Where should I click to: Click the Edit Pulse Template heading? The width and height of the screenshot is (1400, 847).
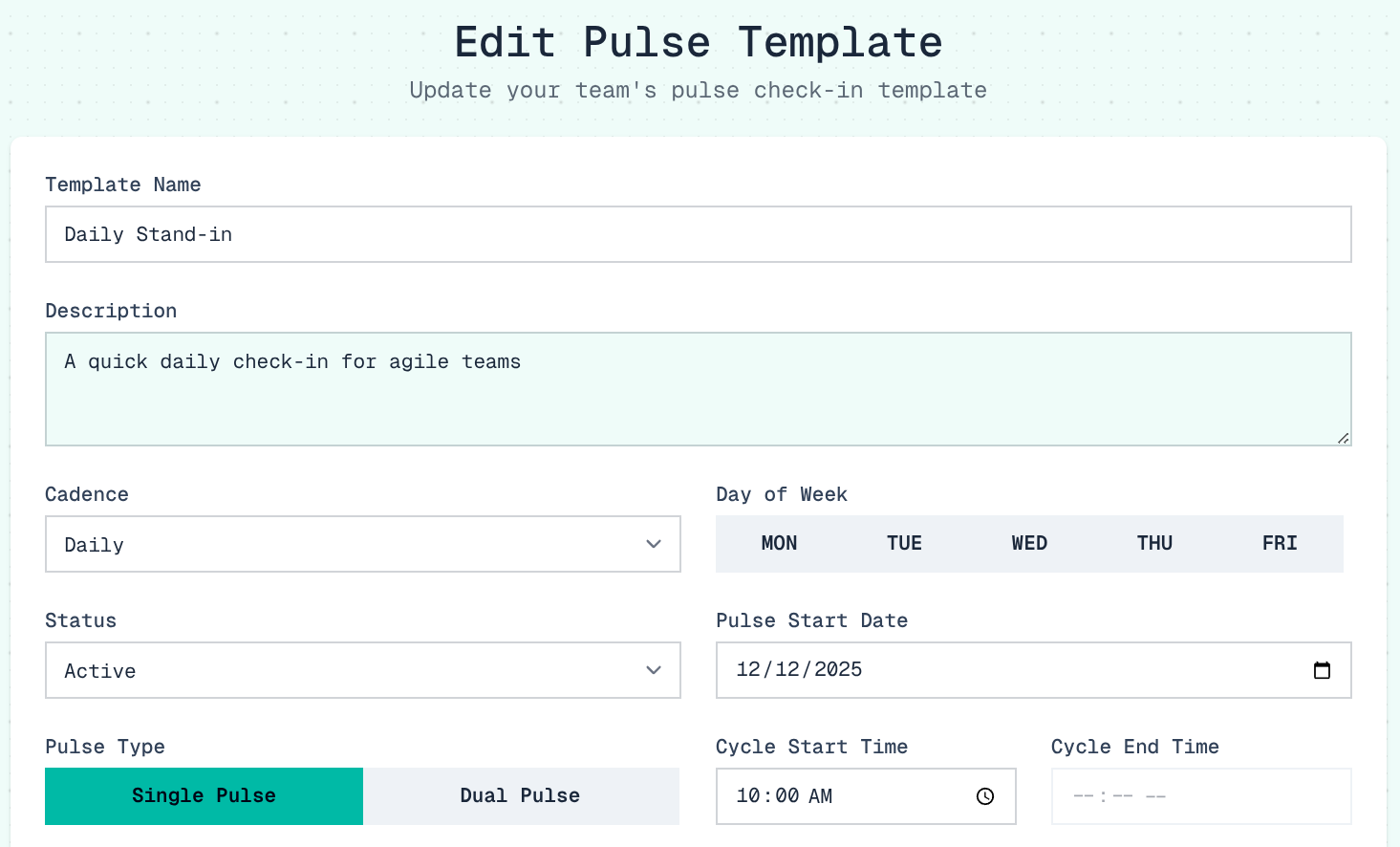tap(698, 42)
